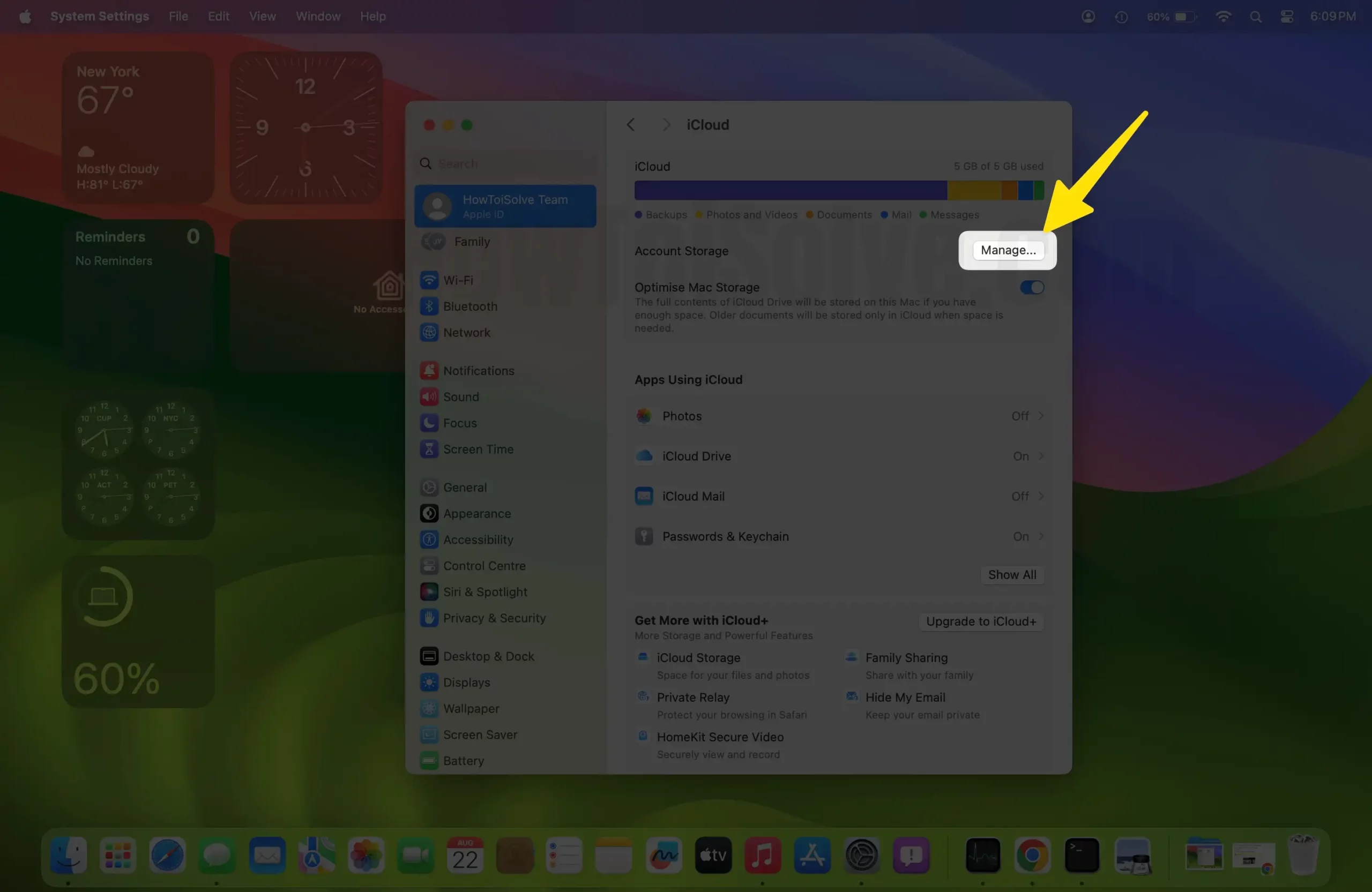Open Displays settings icon

[429, 682]
